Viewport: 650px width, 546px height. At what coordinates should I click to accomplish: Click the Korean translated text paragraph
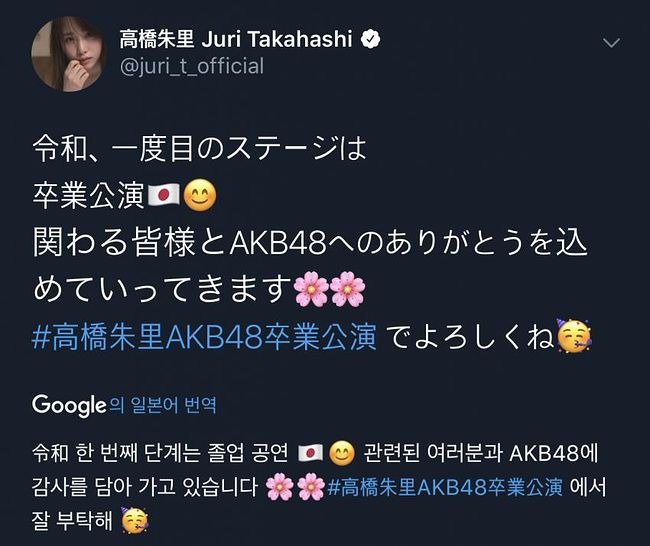(319, 487)
